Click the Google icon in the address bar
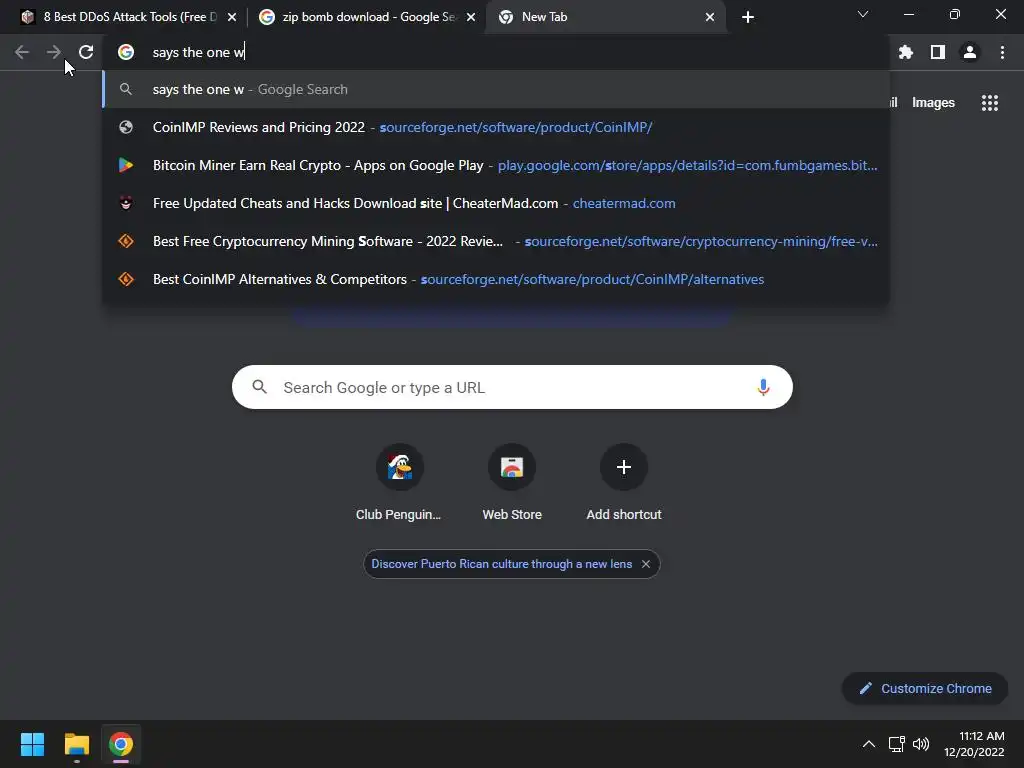The height and width of the screenshot is (768, 1024). [x=126, y=52]
